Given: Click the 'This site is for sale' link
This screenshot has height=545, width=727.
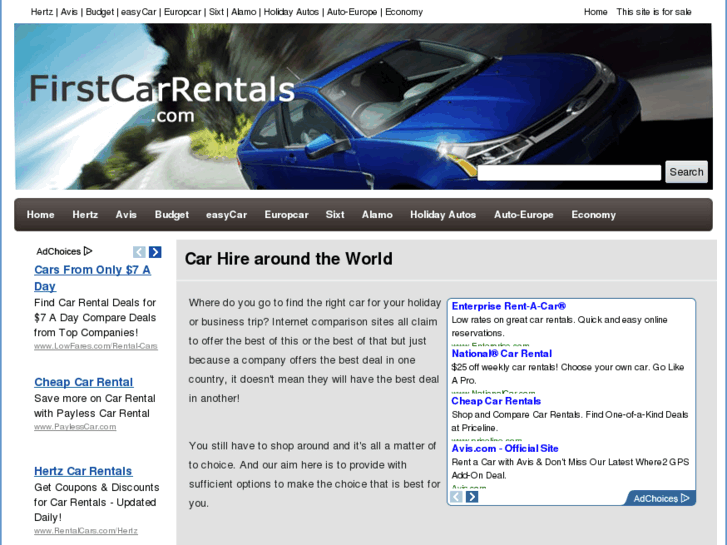Looking at the screenshot, I should pos(654,12).
